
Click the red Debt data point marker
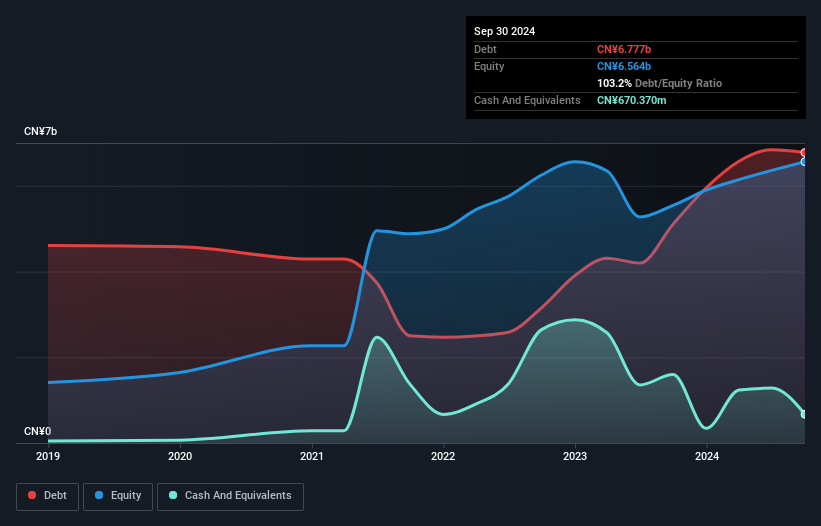click(x=804, y=153)
